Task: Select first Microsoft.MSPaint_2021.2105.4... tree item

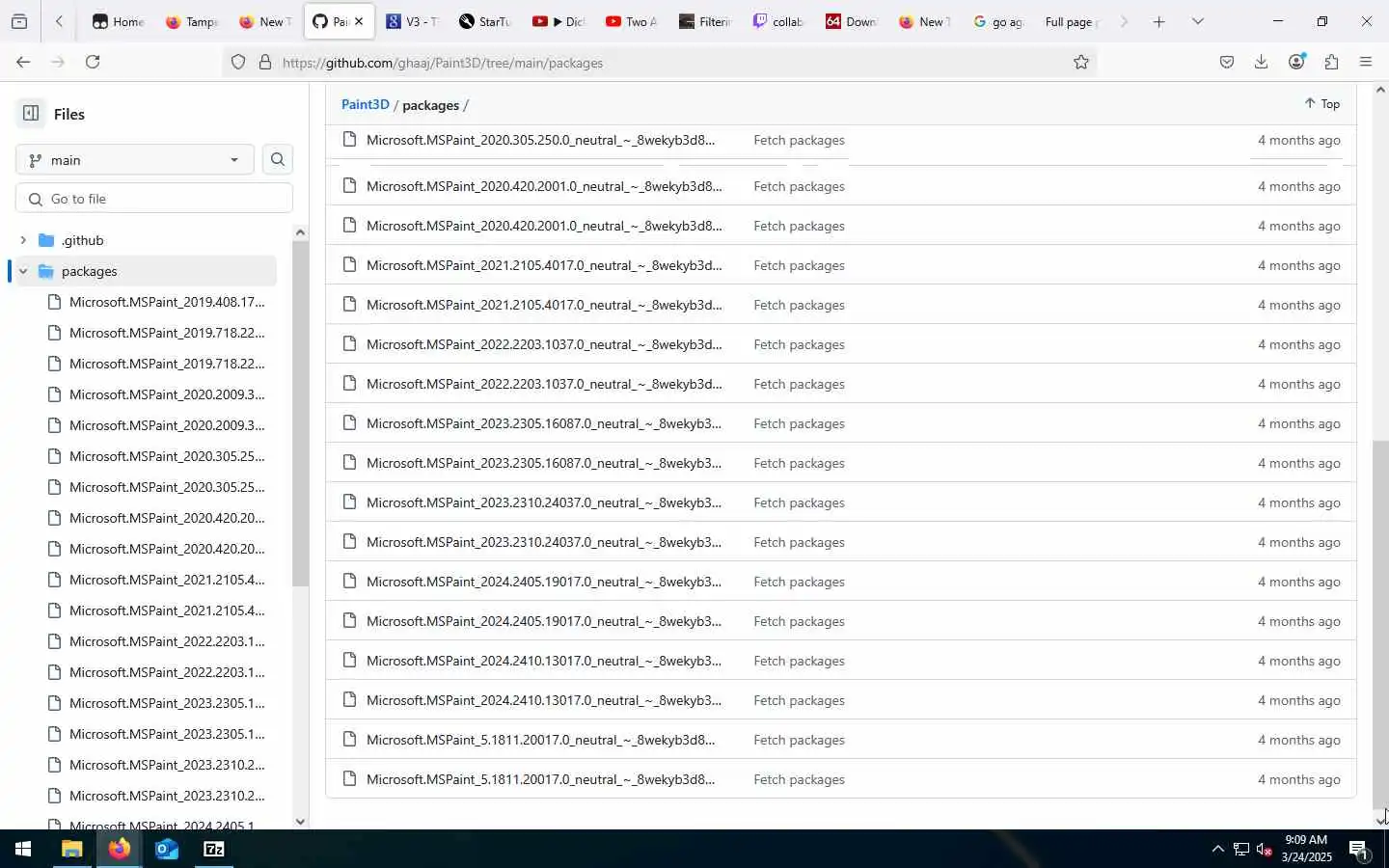Action: (x=166, y=580)
